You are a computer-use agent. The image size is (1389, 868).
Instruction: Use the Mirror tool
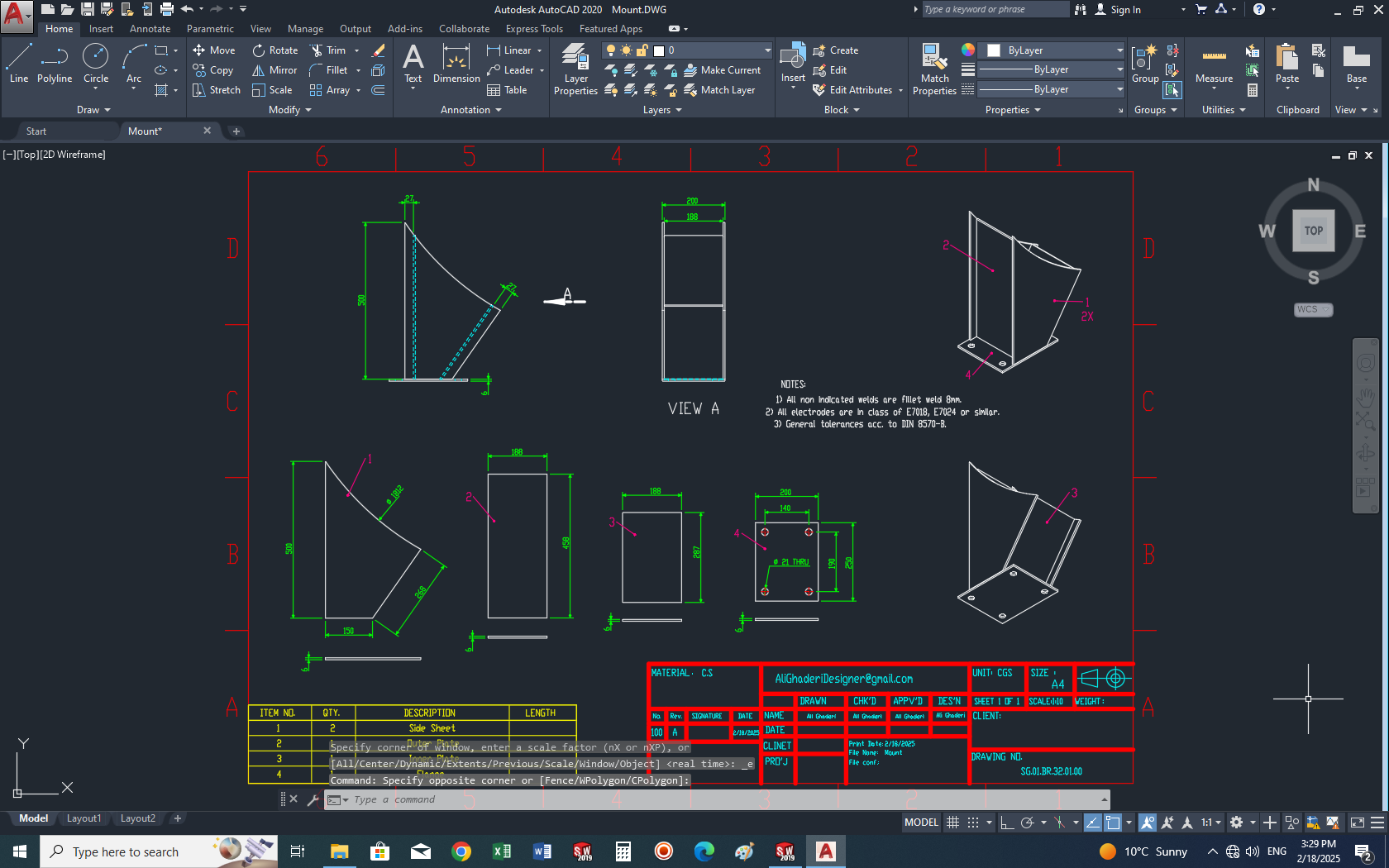coord(274,70)
